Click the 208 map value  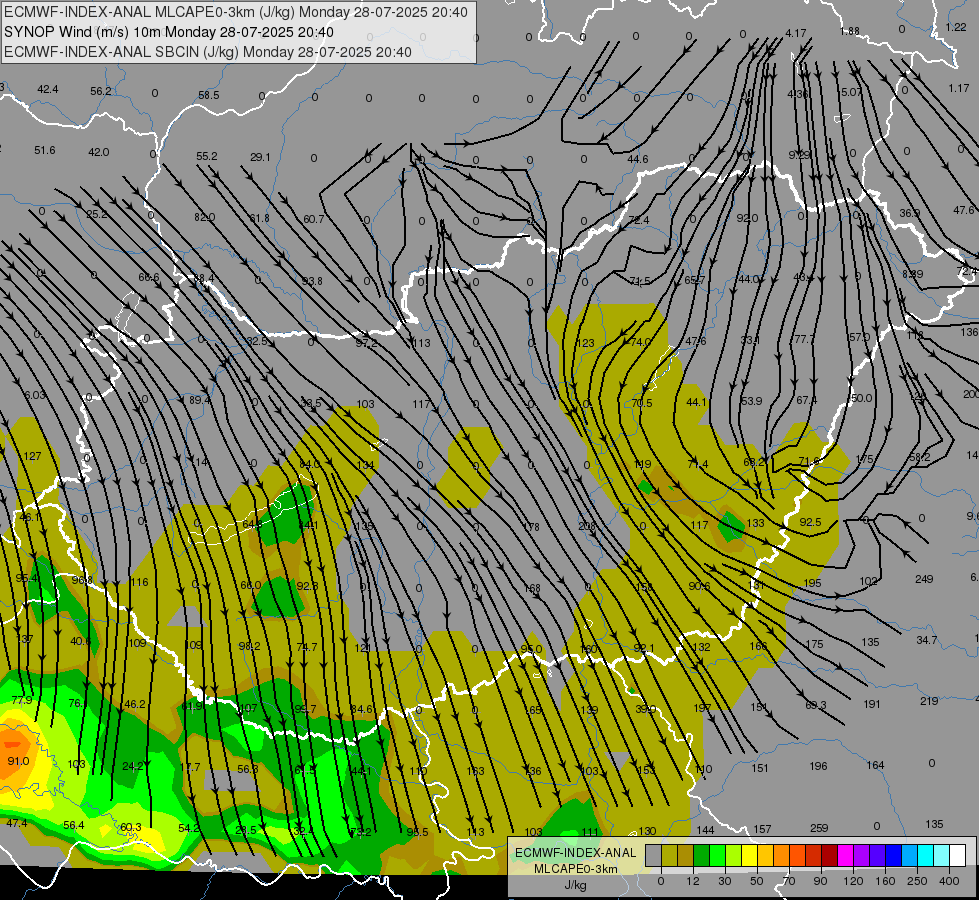coord(586,527)
